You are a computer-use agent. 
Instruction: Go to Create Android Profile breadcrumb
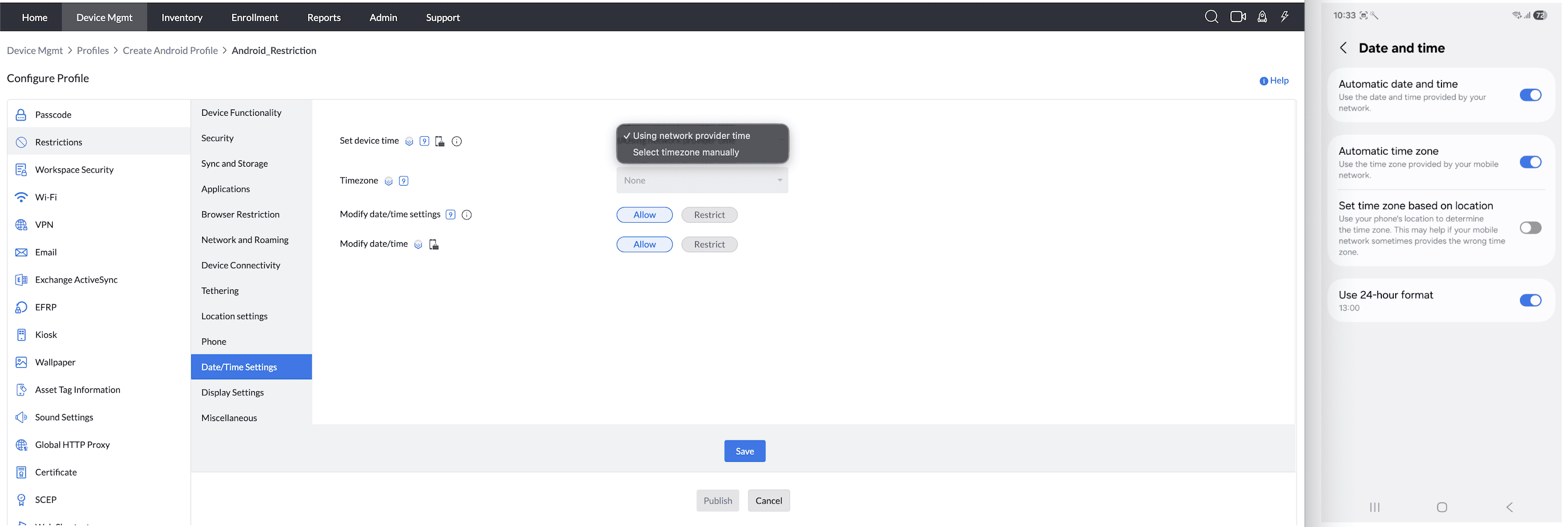click(x=170, y=50)
